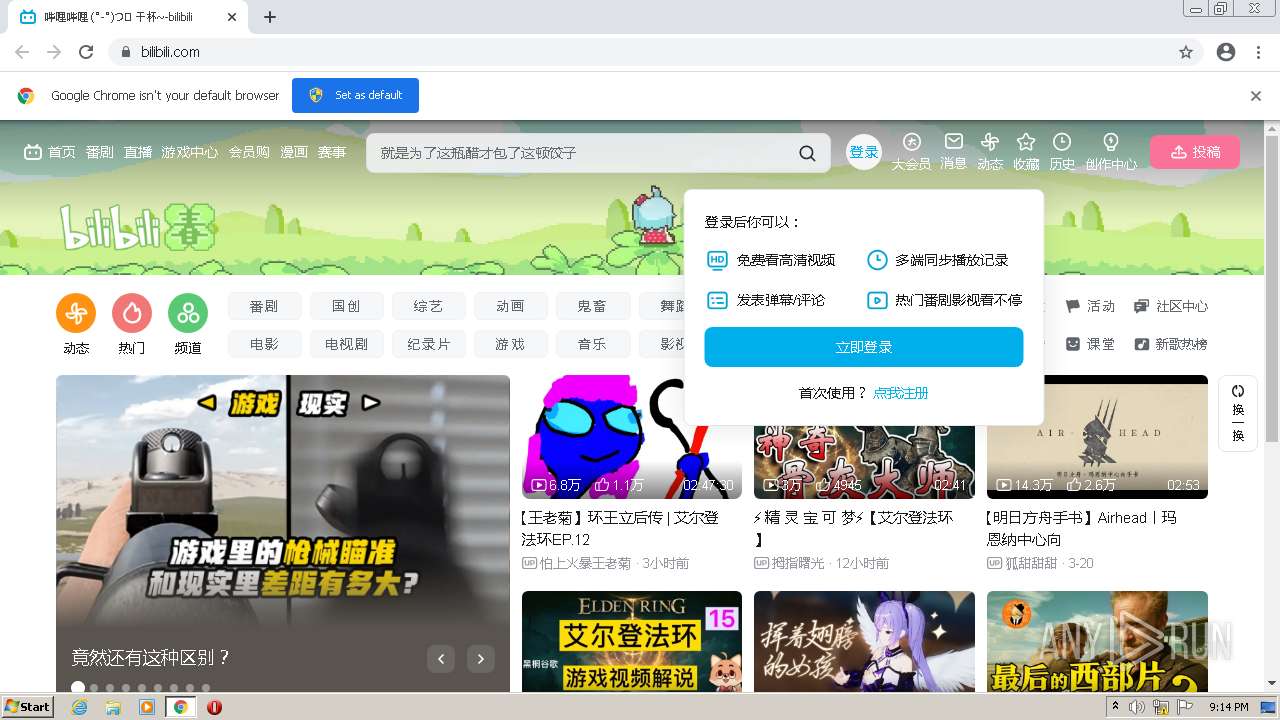The width and height of the screenshot is (1280, 720).
Task: Select the 音乐 category tag
Action: [592, 344]
